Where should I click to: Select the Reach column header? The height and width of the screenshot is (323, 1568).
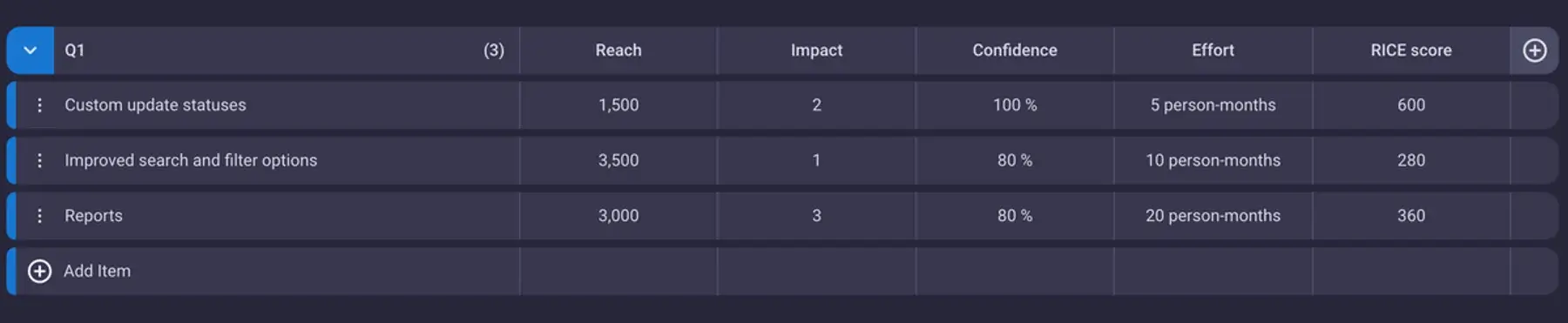[618, 50]
